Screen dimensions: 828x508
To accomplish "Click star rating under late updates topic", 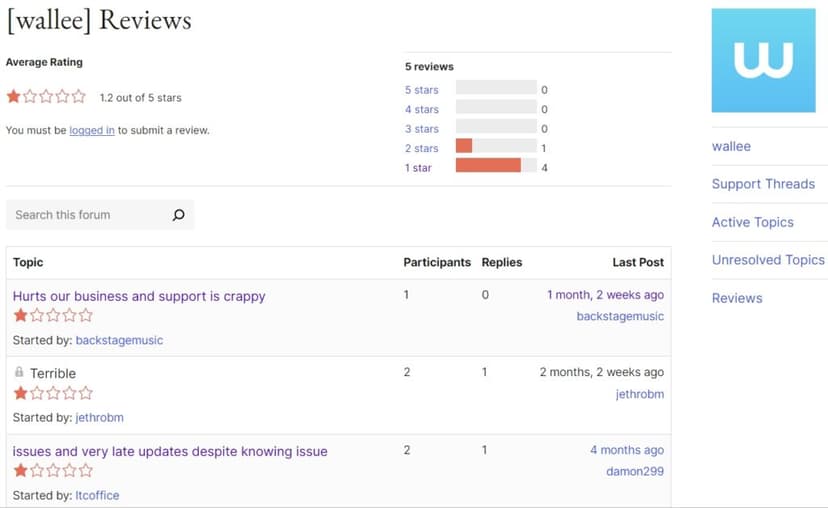I will coord(53,471).
